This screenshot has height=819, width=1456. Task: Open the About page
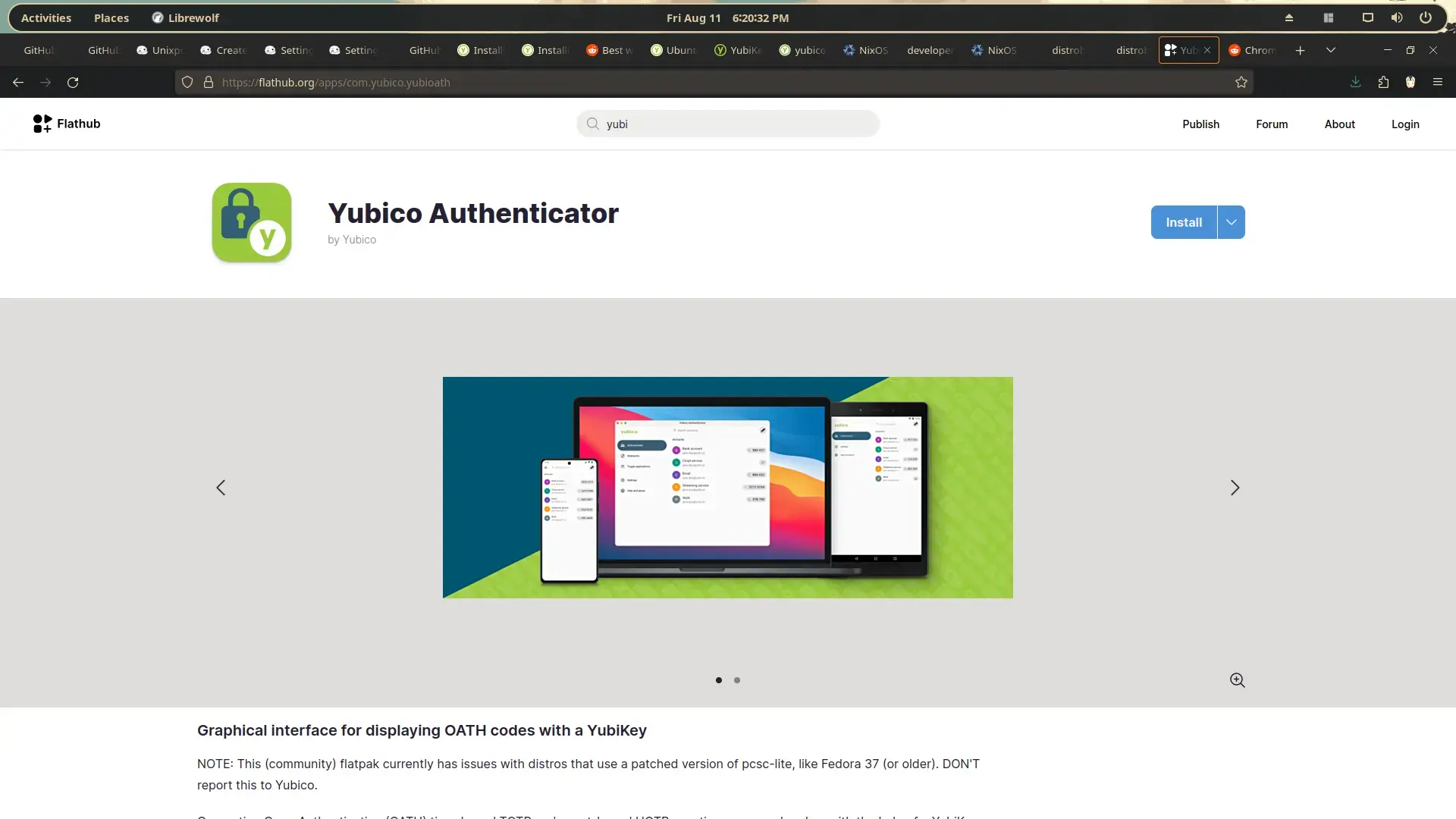tap(1340, 124)
